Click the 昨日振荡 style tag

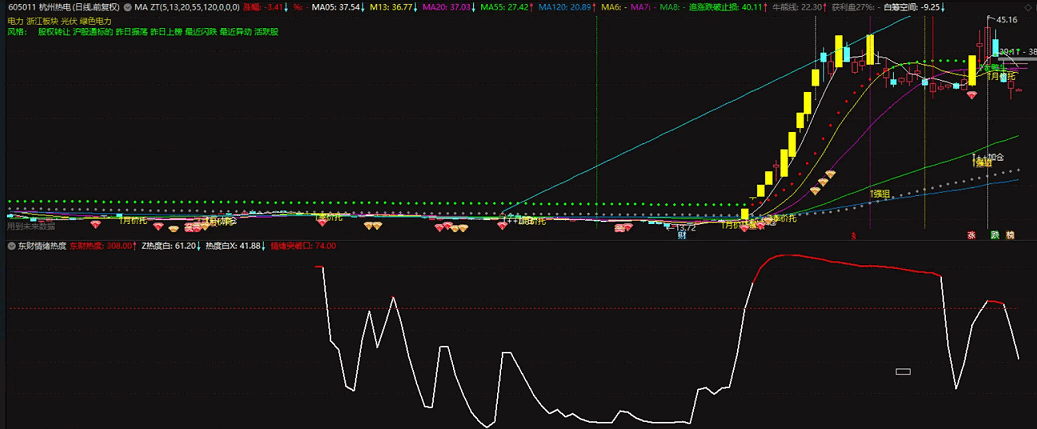pos(130,31)
